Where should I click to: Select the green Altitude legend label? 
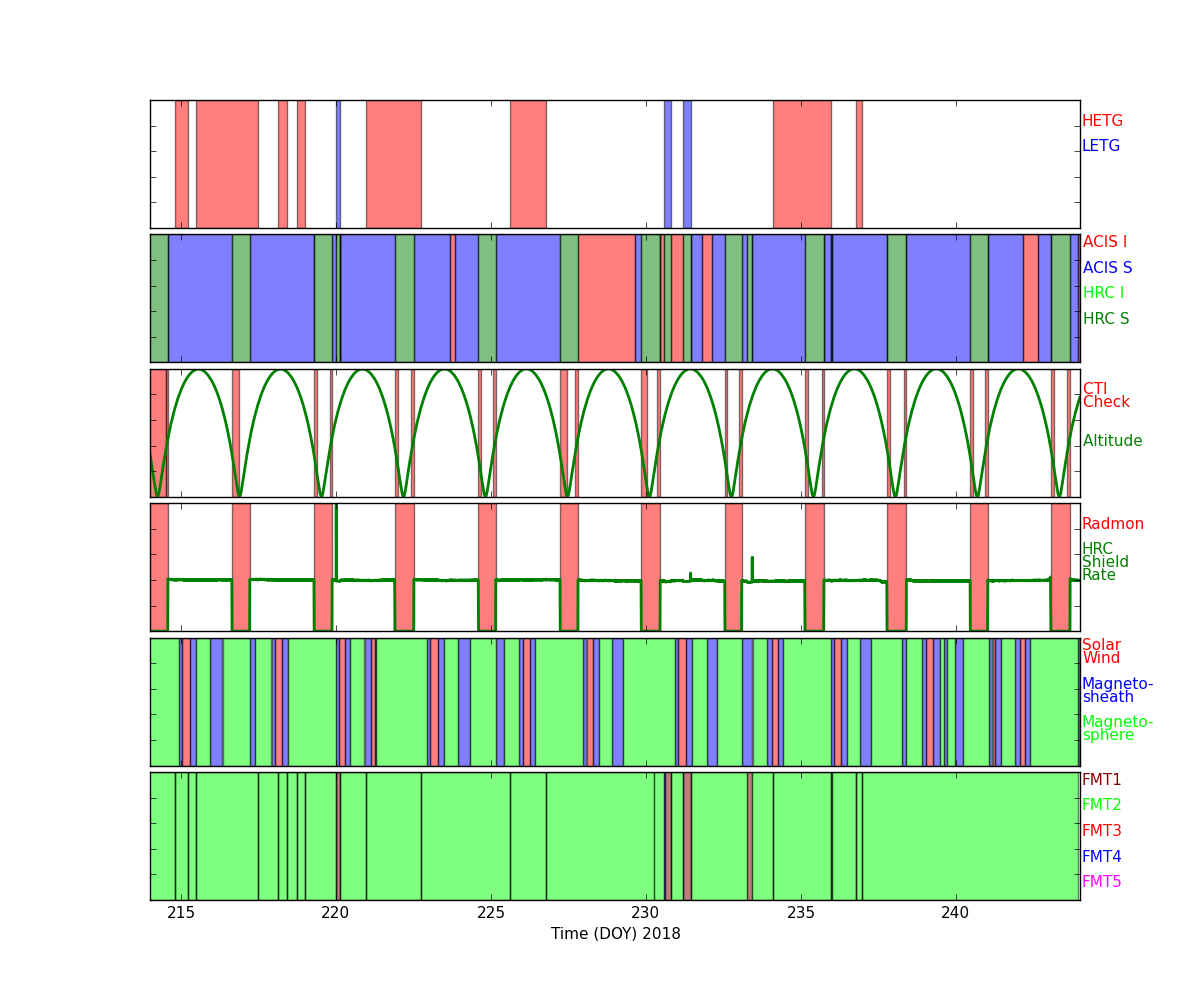tap(1112, 441)
